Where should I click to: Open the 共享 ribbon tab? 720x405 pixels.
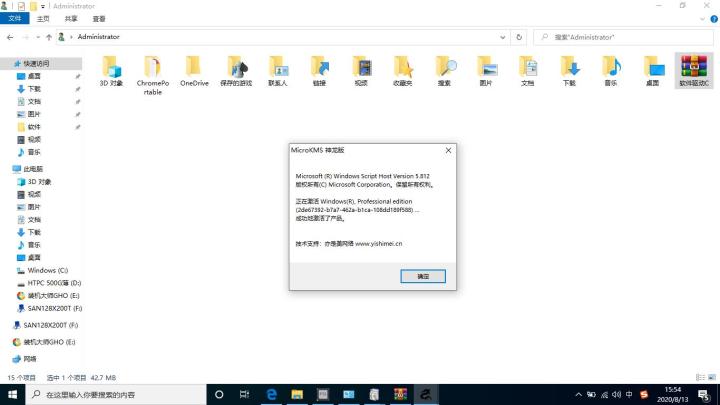tap(71, 19)
